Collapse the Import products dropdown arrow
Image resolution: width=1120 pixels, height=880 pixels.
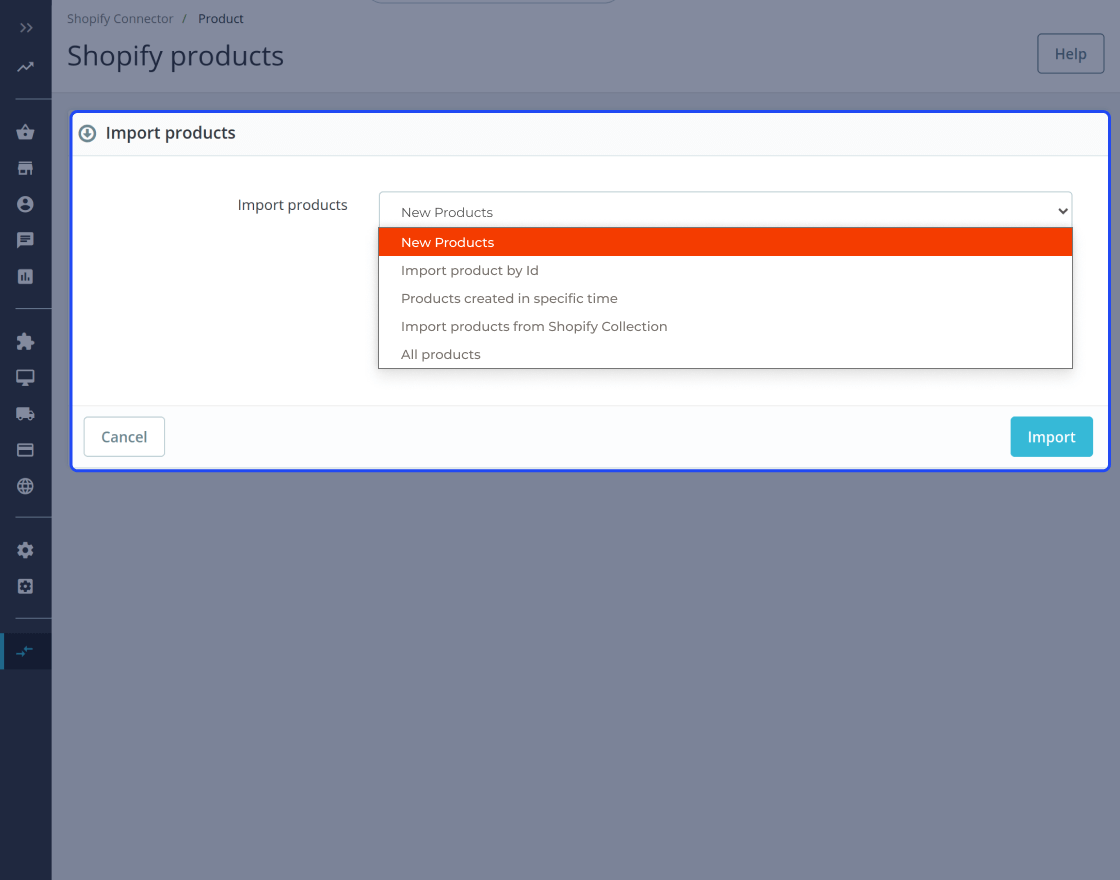coord(1063,211)
